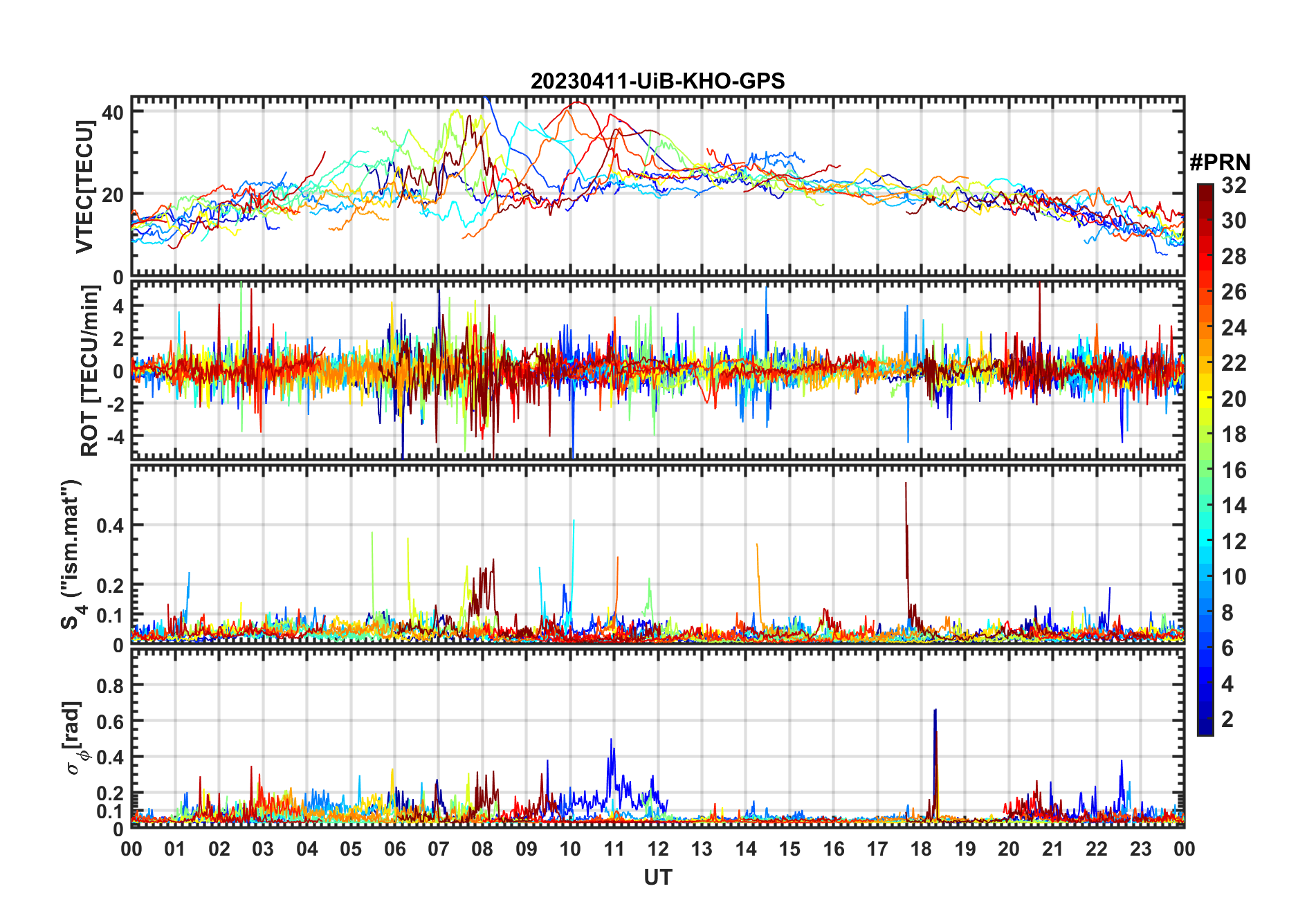Select colorbar tick label 28

click(1234, 257)
